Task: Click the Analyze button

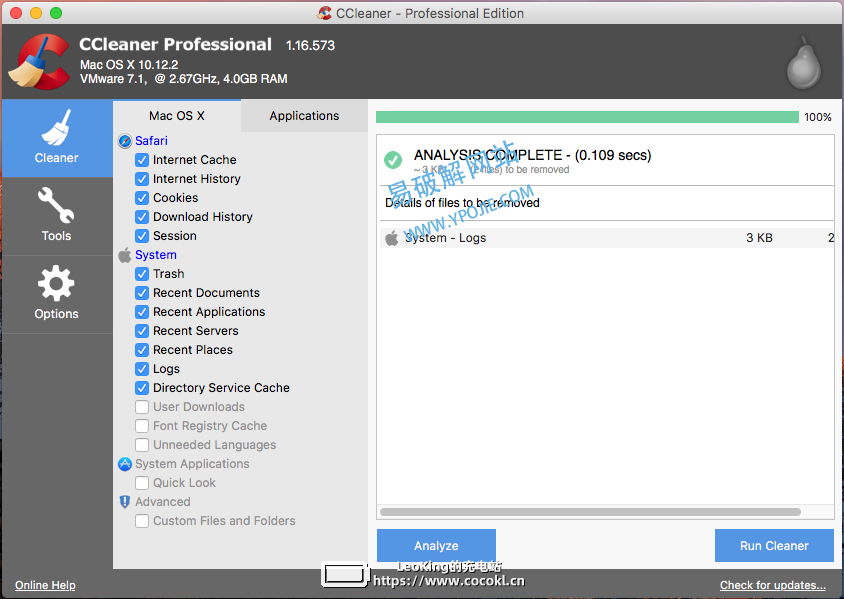Action: tap(437, 546)
